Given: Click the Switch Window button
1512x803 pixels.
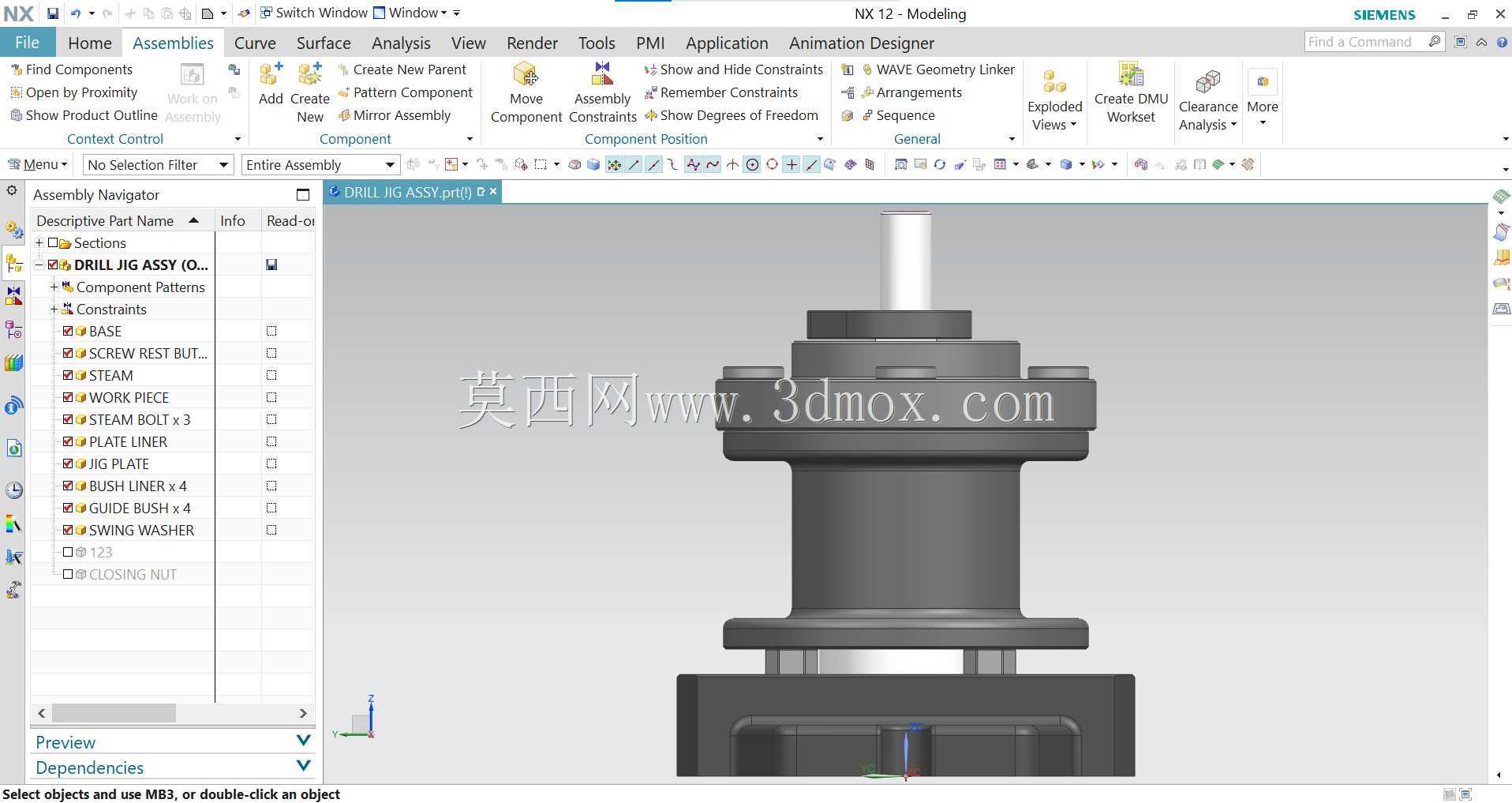Looking at the screenshot, I should click(313, 13).
